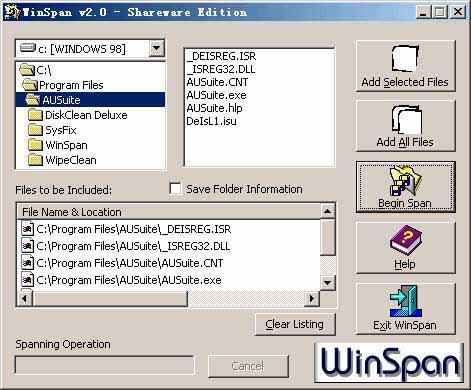
Task: Click the Clear Listing button
Action: tap(295, 324)
